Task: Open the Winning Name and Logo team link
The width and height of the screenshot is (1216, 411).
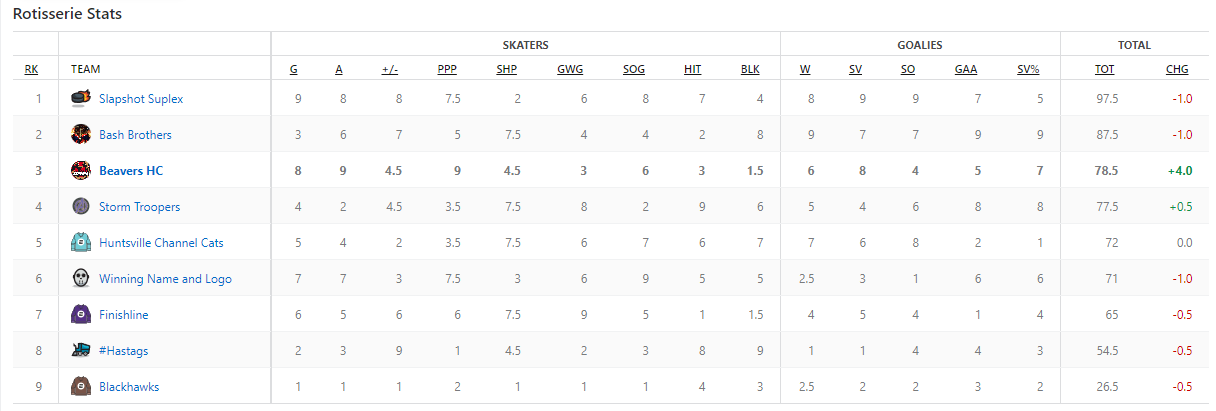Action: [165, 279]
